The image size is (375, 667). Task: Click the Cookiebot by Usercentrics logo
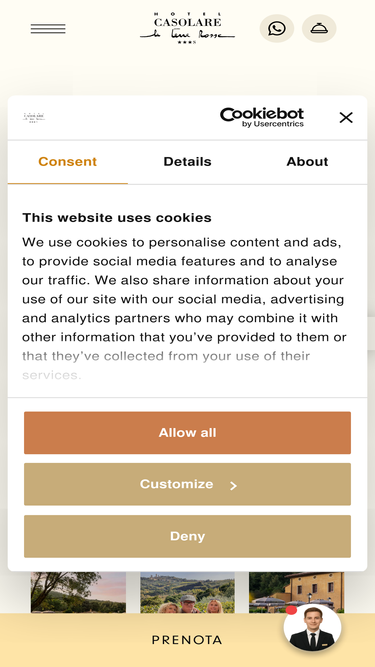tap(262, 117)
